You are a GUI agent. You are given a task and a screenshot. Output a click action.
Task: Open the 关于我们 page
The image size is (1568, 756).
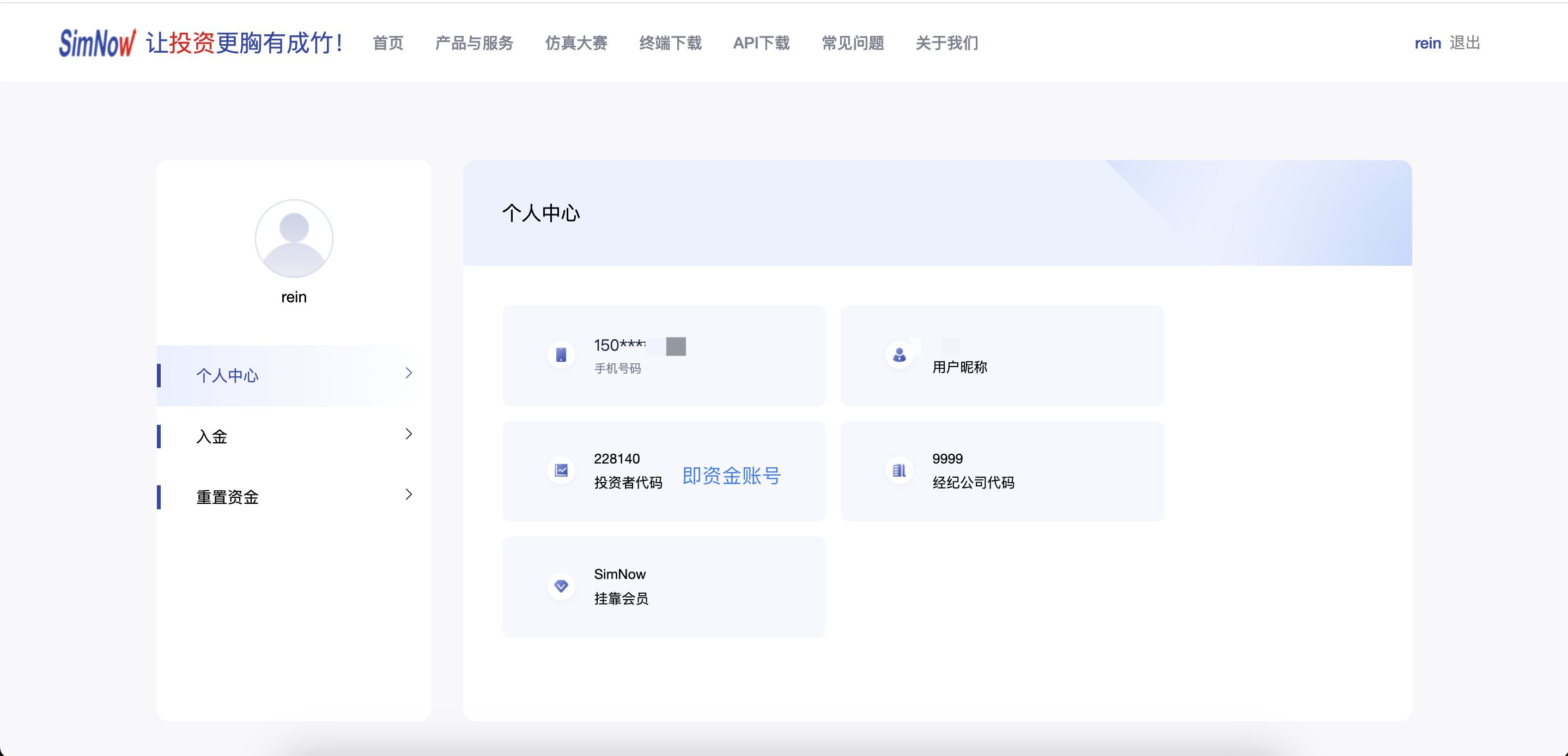click(946, 43)
